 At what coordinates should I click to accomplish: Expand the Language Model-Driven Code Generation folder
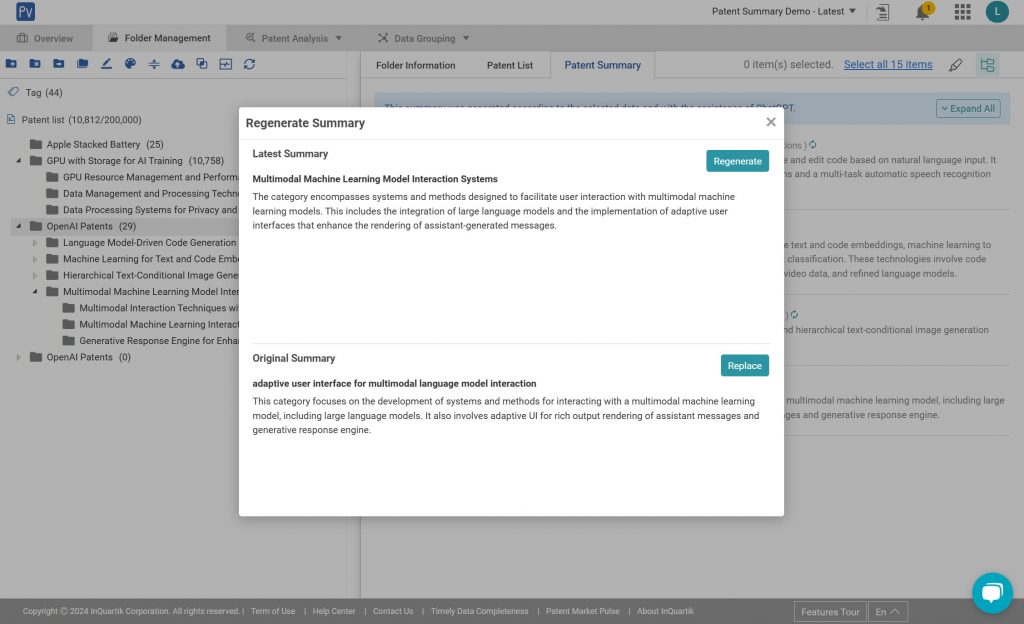pos(35,242)
